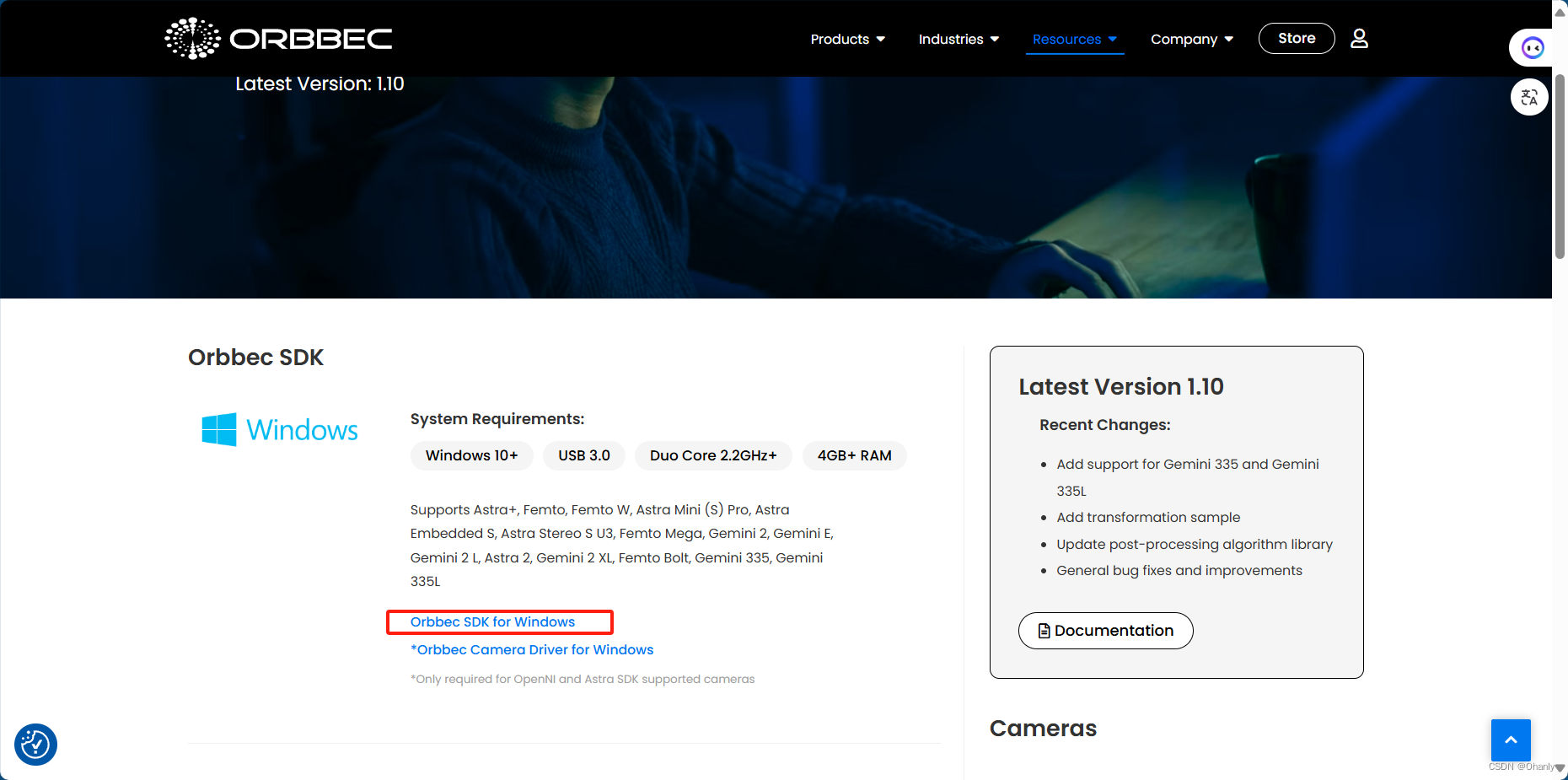Expand the Company dropdown menu
Viewport: 1568px width, 780px height.
(1192, 40)
